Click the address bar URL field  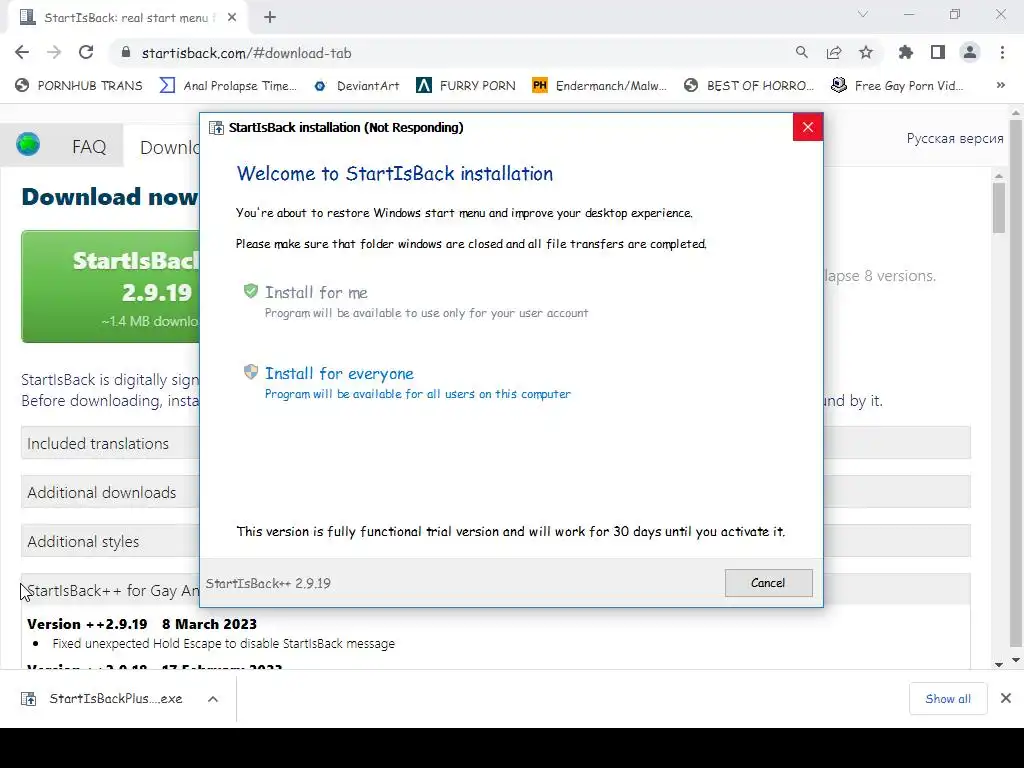coord(451,53)
